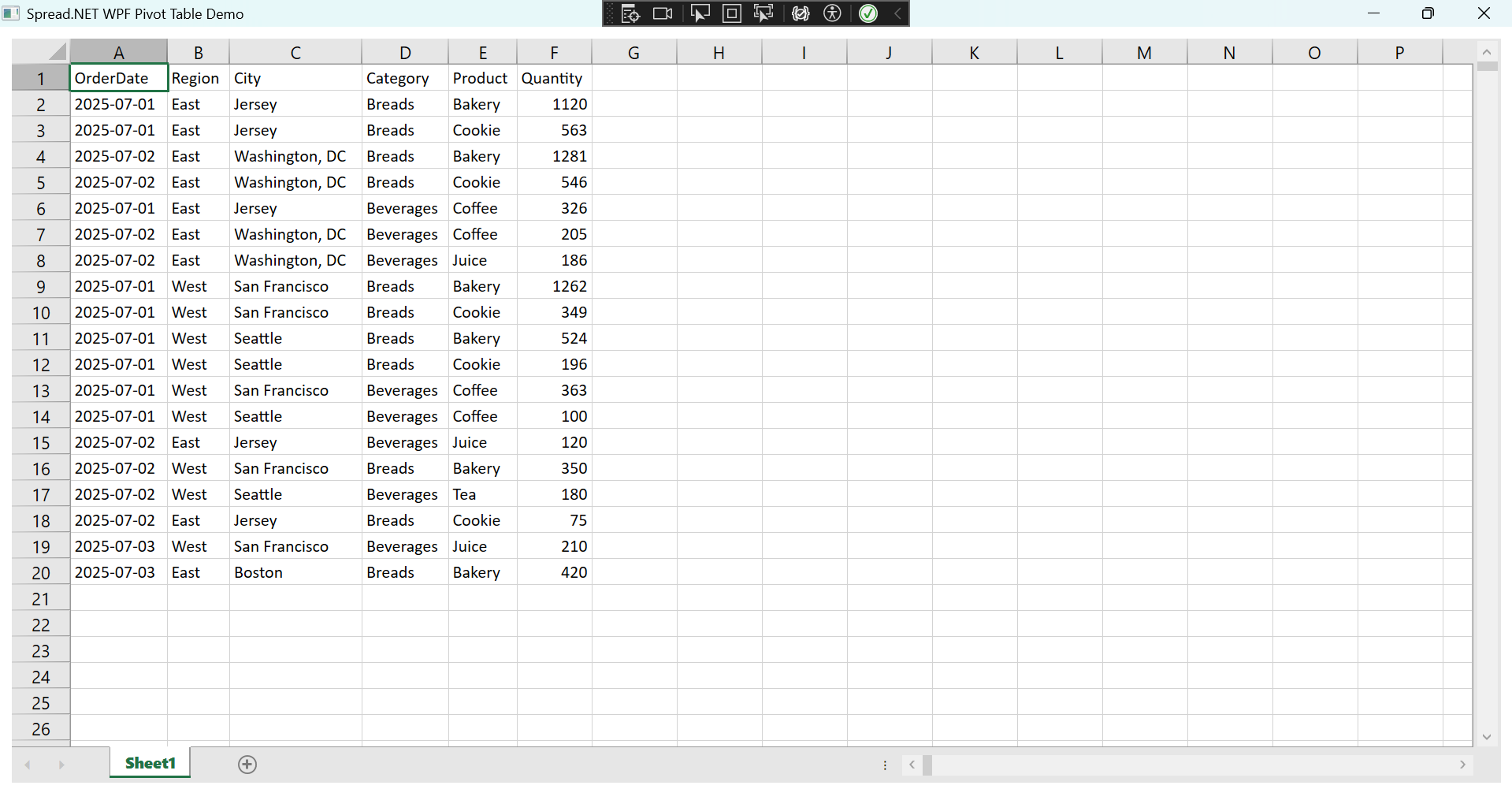Click the green checkmark status icon

click(868, 13)
